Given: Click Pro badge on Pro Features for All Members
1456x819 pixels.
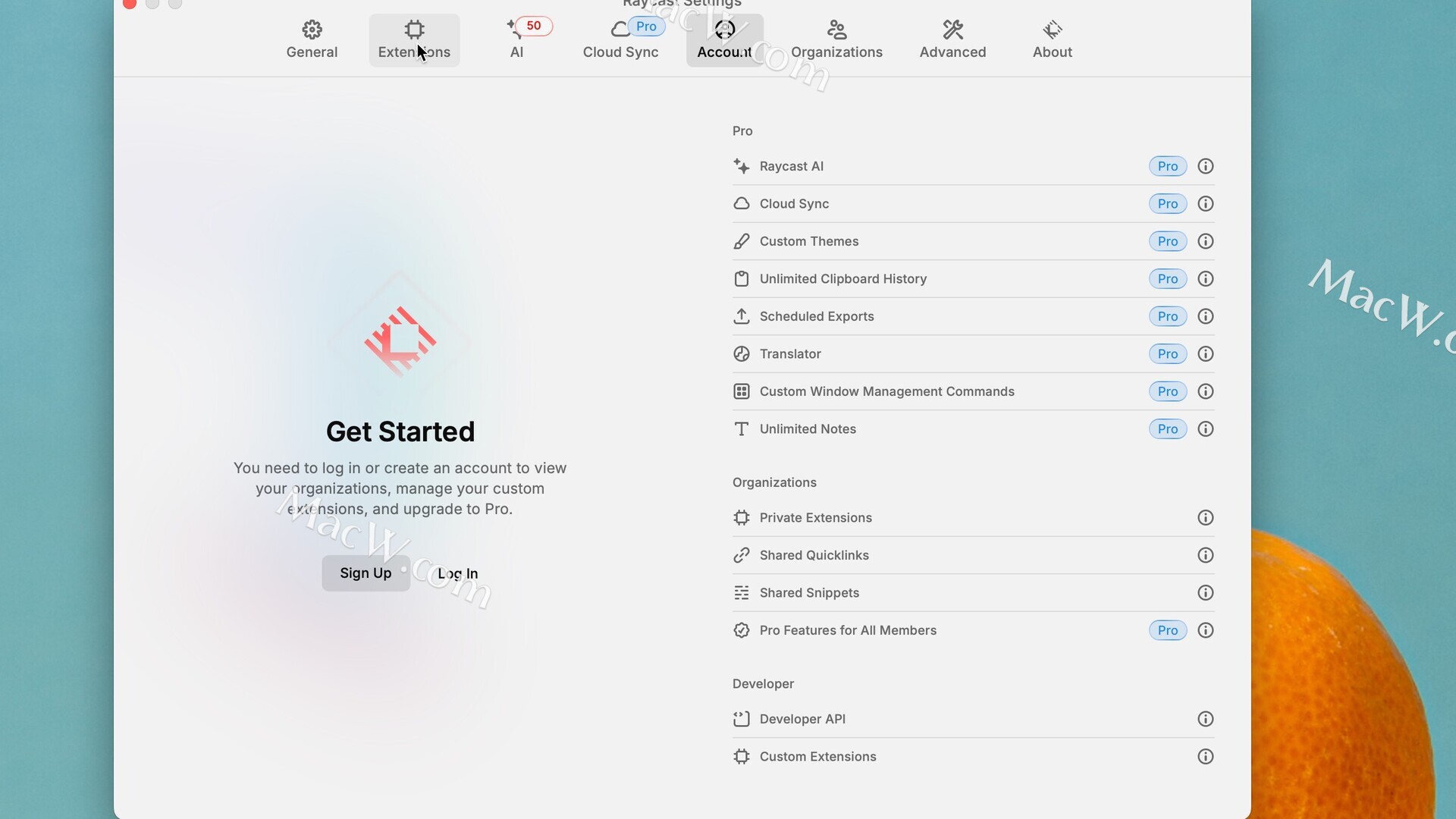Looking at the screenshot, I should click(1168, 630).
